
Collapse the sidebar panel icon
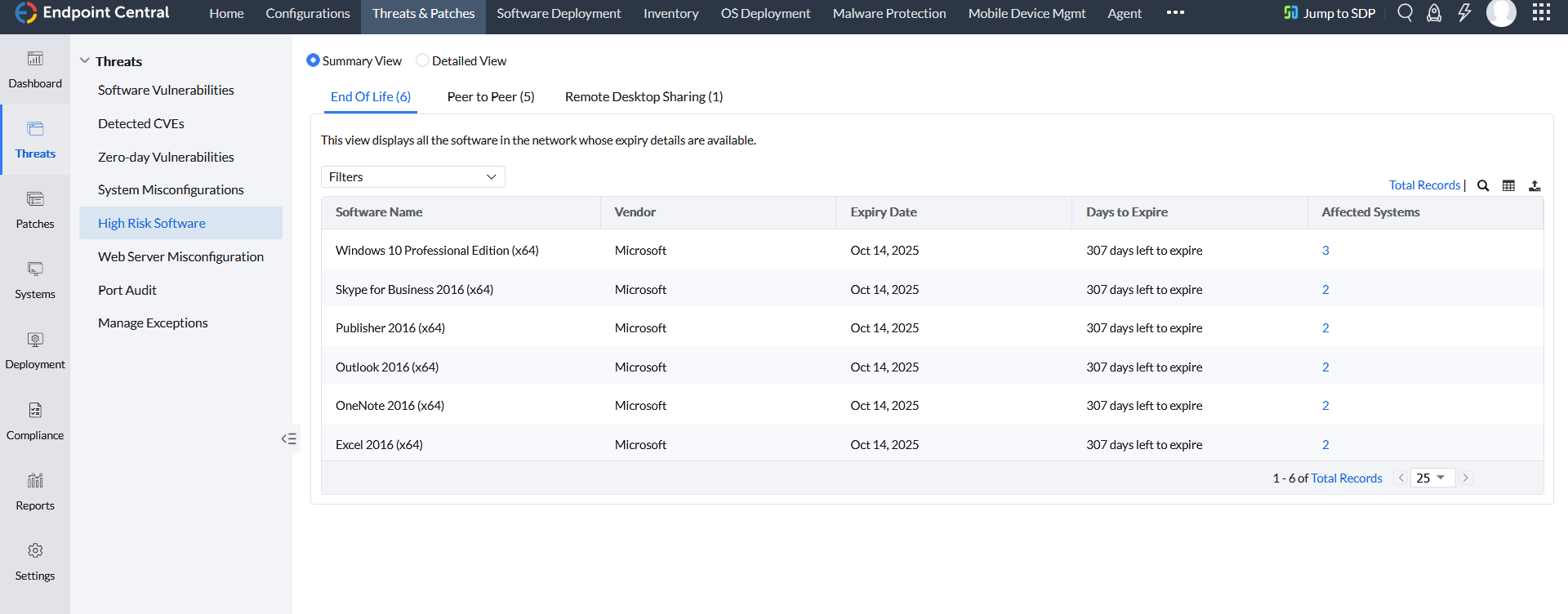click(289, 438)
